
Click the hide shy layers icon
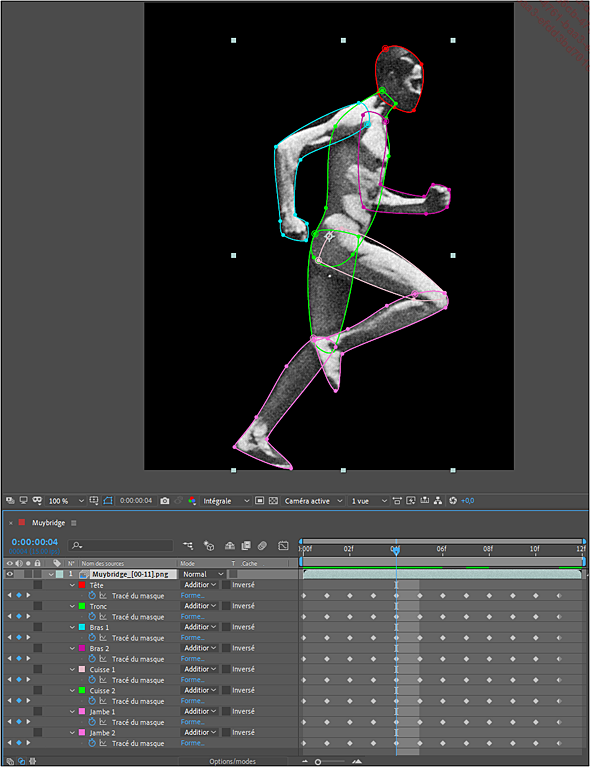pyautogui.click(x=229, y=545)
